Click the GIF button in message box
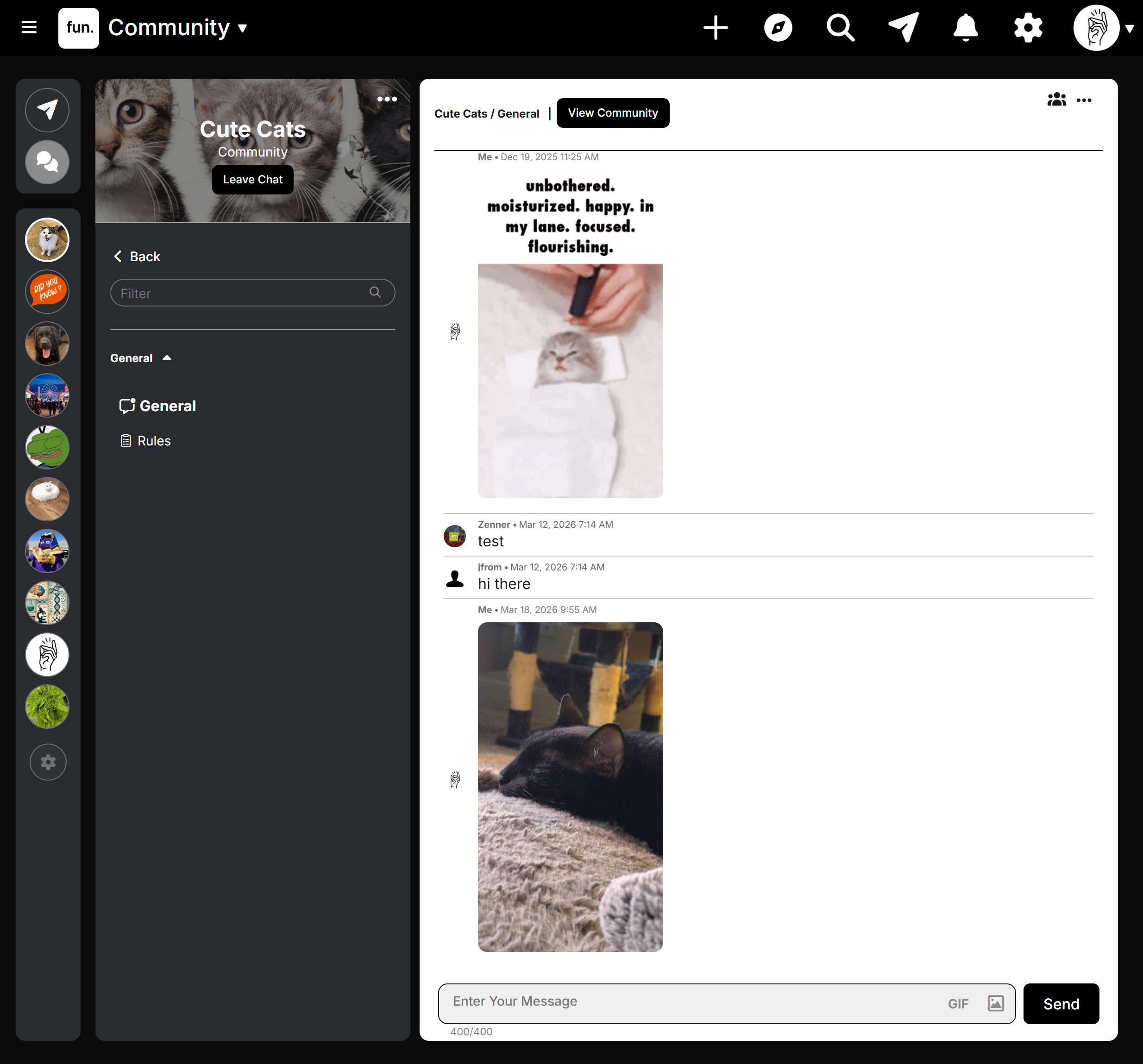 [x=957, y=1004]
